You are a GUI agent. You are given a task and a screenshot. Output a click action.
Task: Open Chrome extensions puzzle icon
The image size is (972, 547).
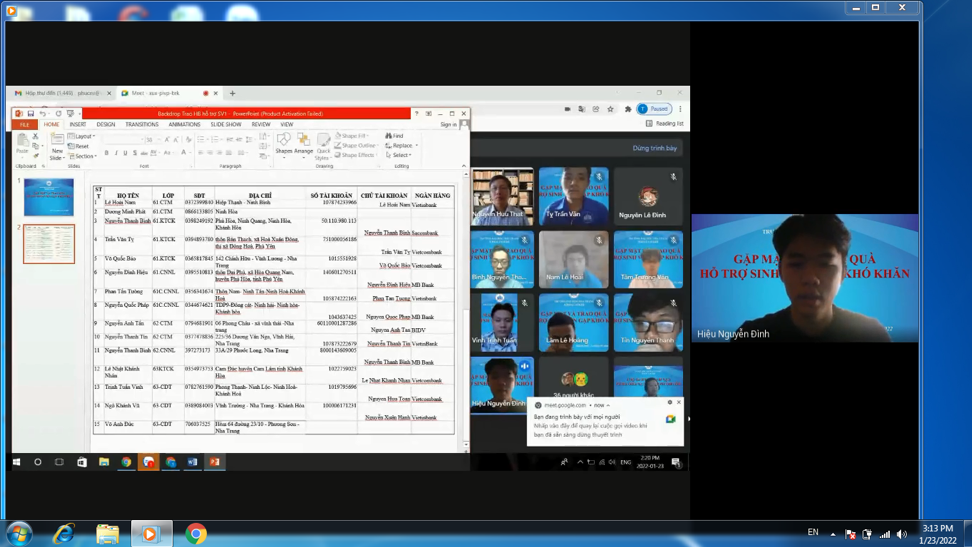click(x=628, y=109)
